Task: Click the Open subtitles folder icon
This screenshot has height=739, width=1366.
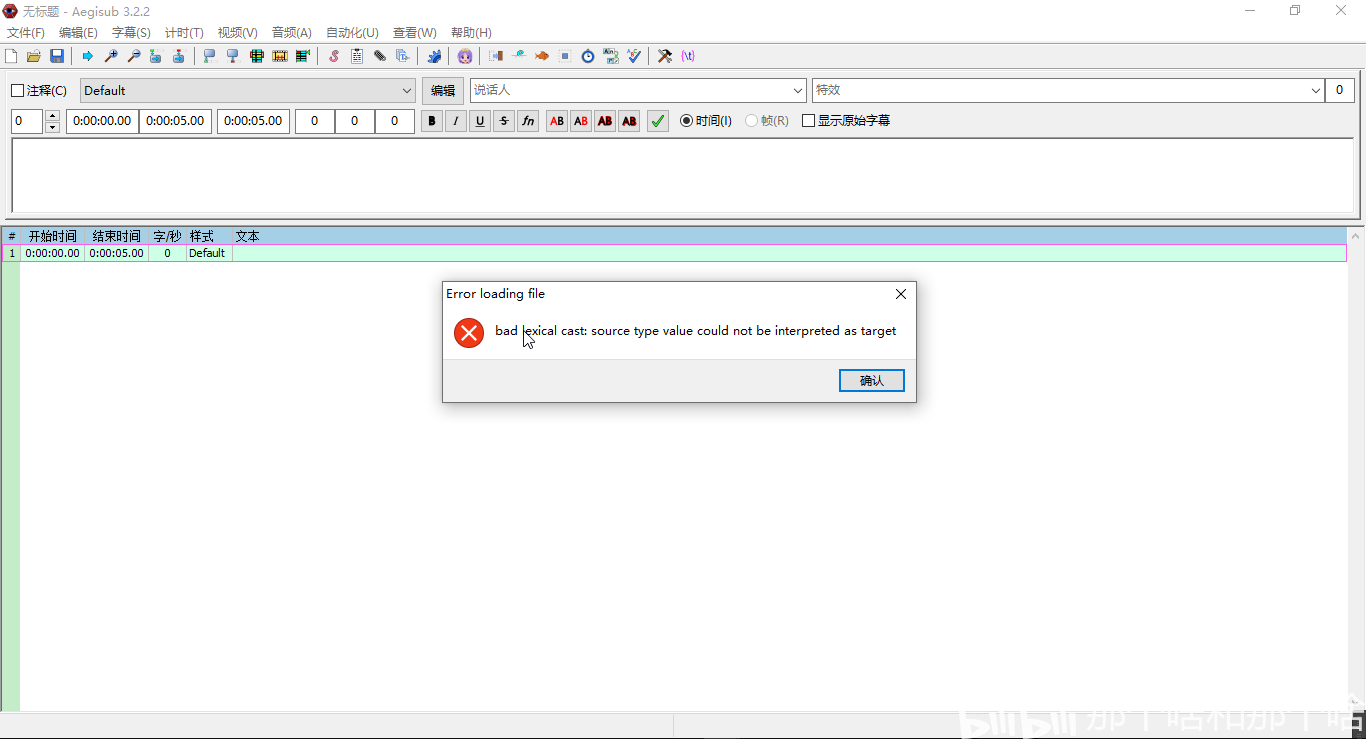Action: [34, 56]
